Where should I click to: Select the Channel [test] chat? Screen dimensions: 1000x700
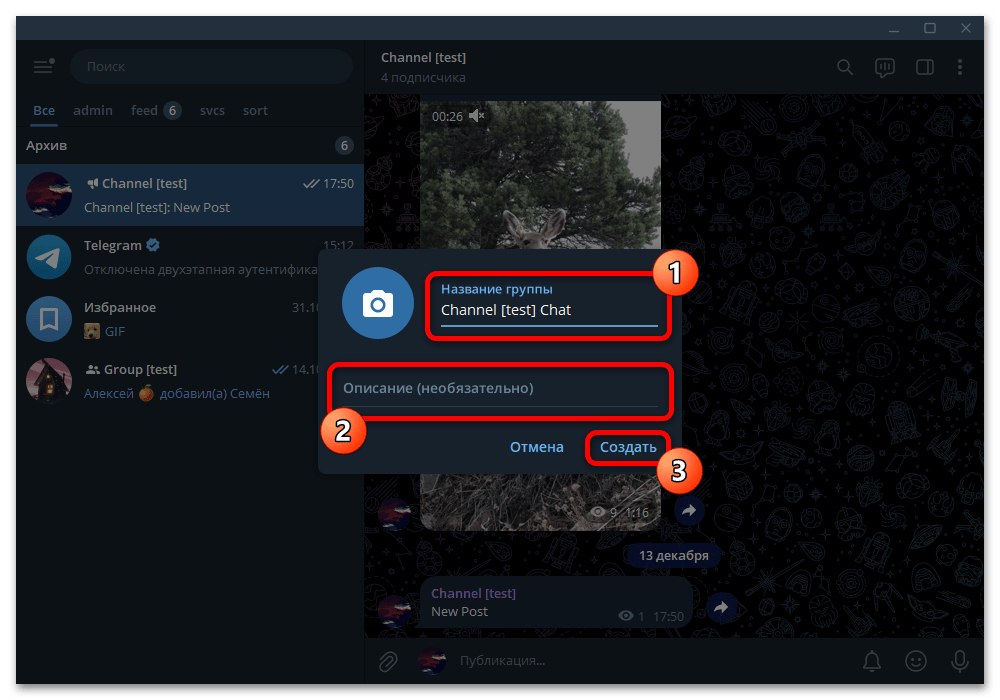click(190, 195)
